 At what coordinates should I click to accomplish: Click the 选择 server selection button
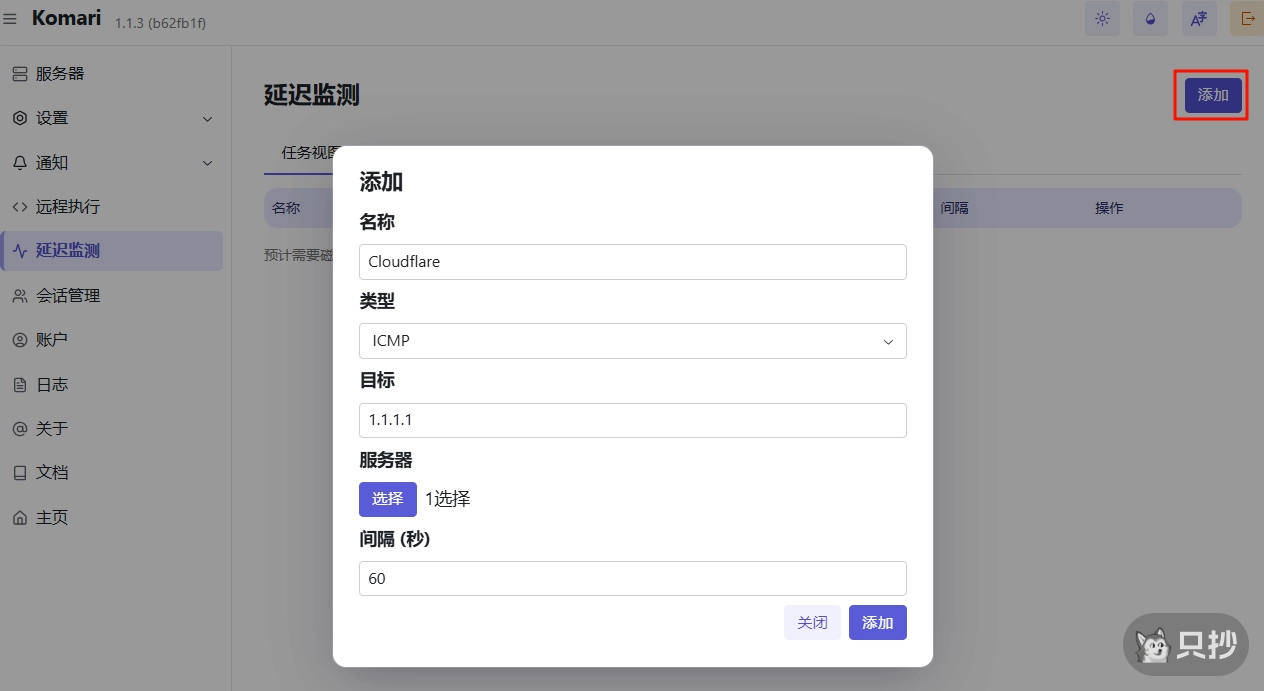387,499
